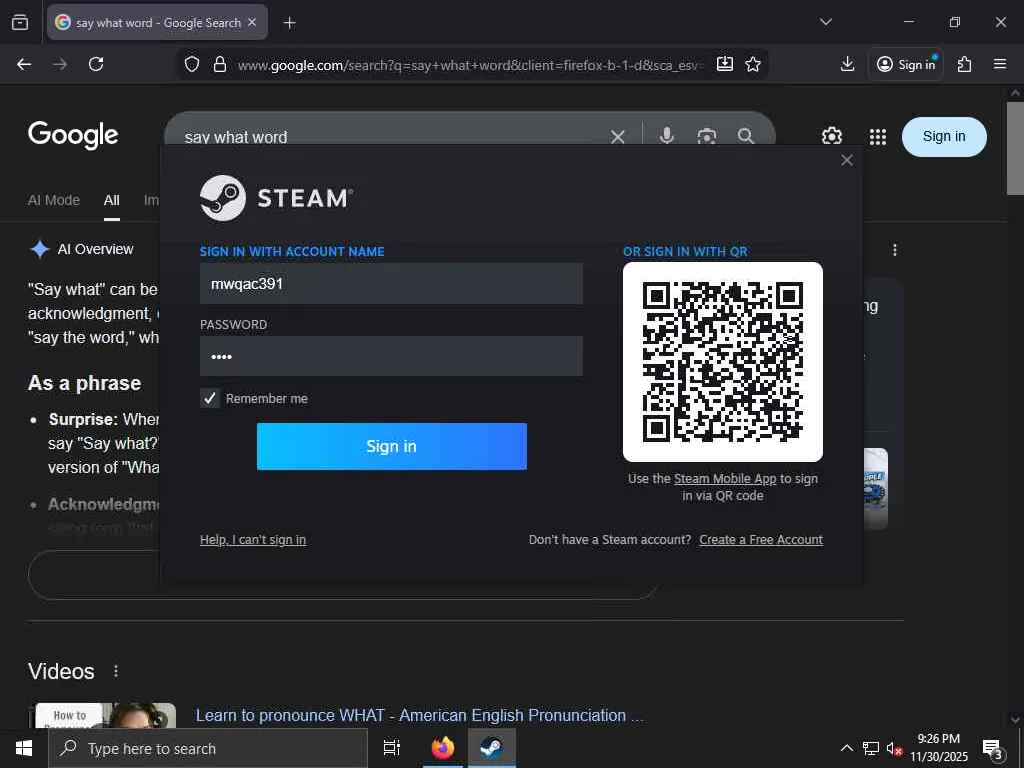Bookmark this page with star icon

(753, 64)
